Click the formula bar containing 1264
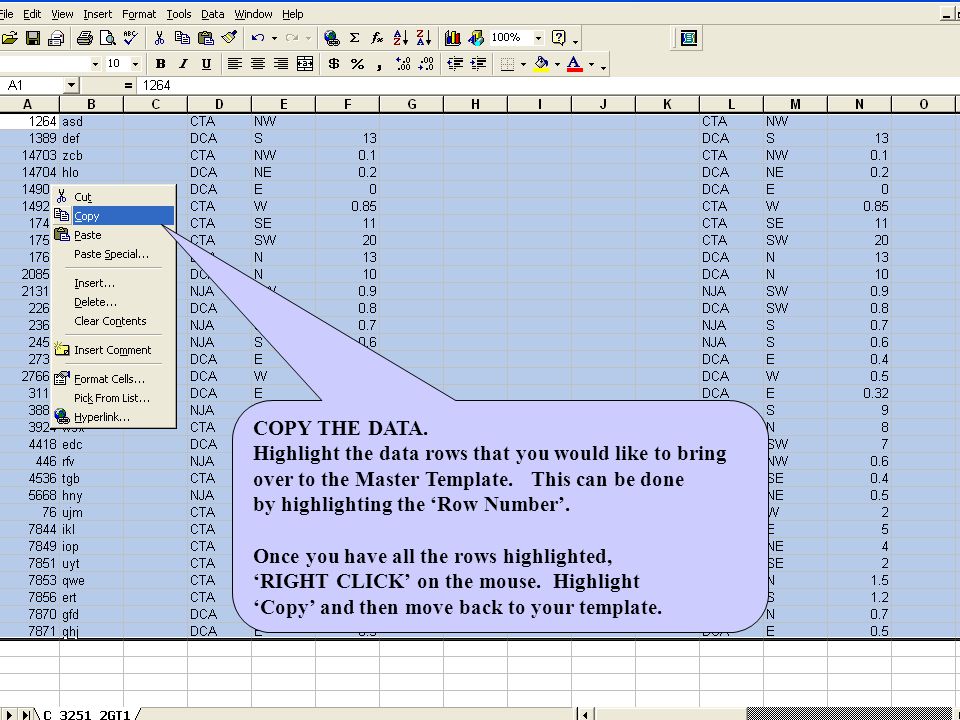Viewport: 960px width, 720px height. [x=548, y=85]
